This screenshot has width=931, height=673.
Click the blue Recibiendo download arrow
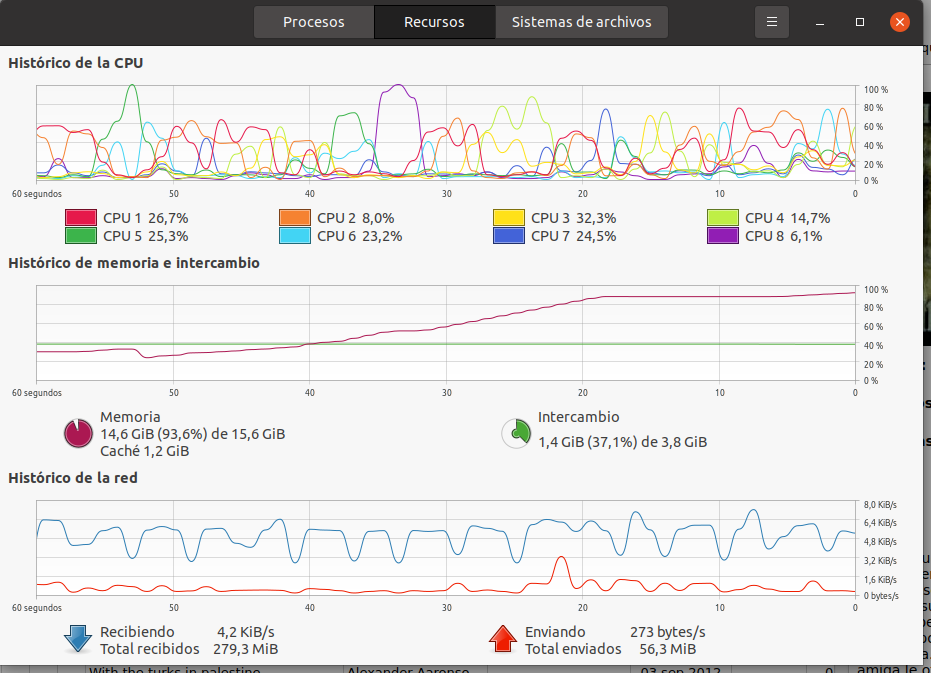click(77, 640)
